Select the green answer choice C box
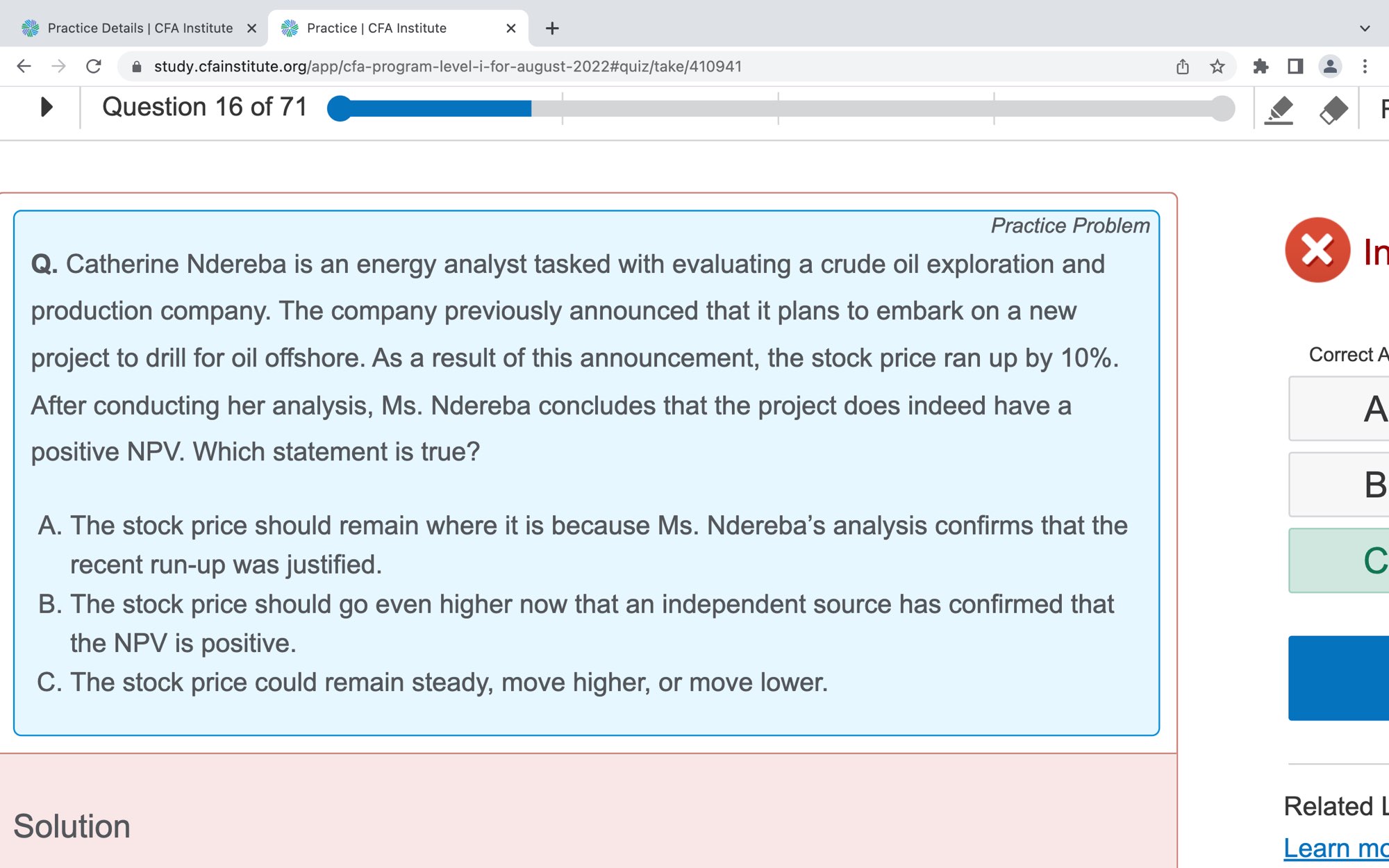The height and width of the screenshot is (868, 1389). tap(1340, 560)
